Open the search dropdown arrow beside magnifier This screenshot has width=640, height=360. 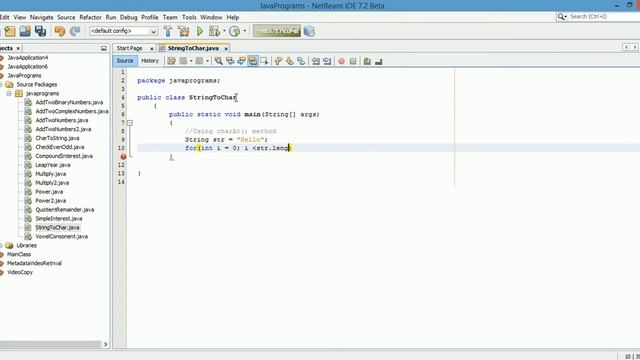click(566, 17)
